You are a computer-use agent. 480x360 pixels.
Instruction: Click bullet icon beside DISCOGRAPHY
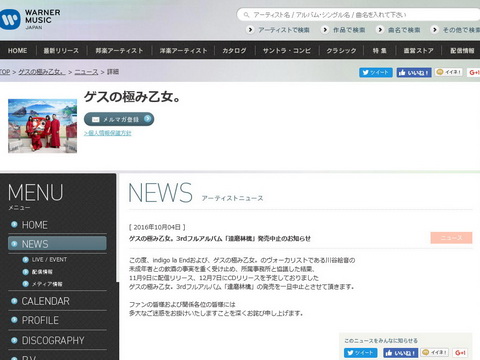click(14, 340)
